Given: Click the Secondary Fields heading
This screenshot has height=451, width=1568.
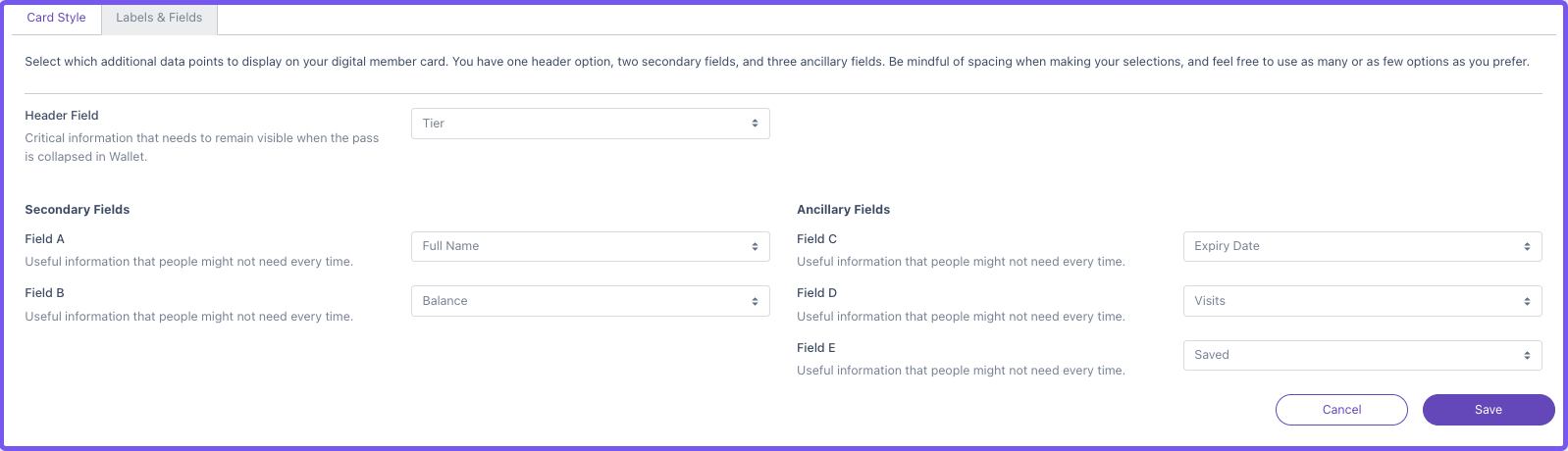Looking at the screenshot, I should (78, 210).
